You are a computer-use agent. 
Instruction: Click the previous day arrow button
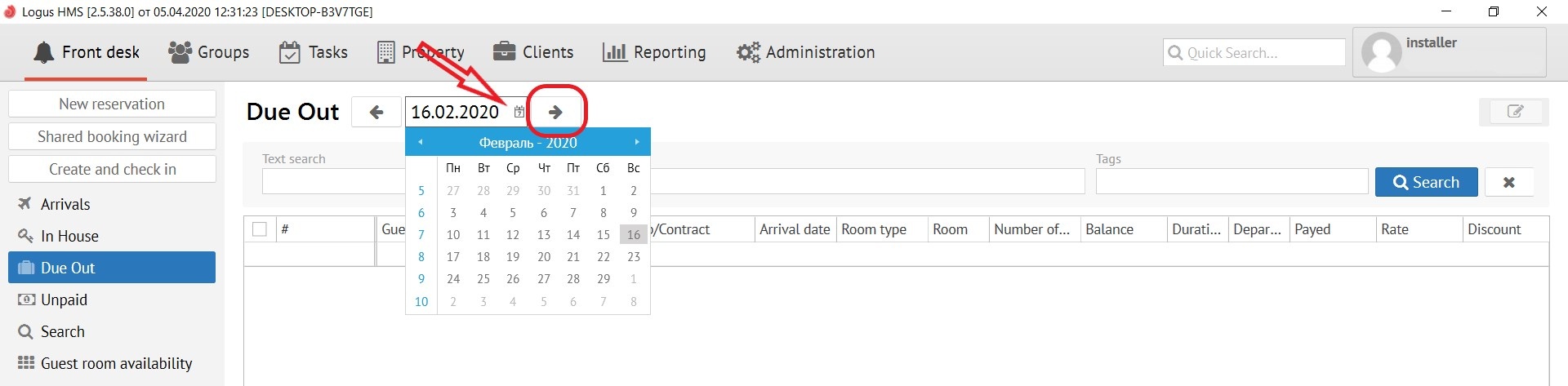click(x=376, y=112)
